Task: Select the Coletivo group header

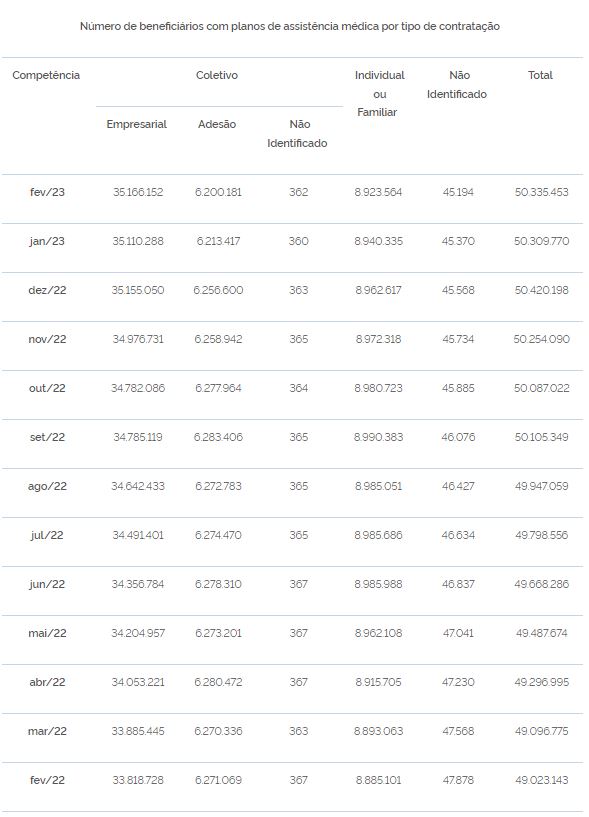Action: coord(217,75)
